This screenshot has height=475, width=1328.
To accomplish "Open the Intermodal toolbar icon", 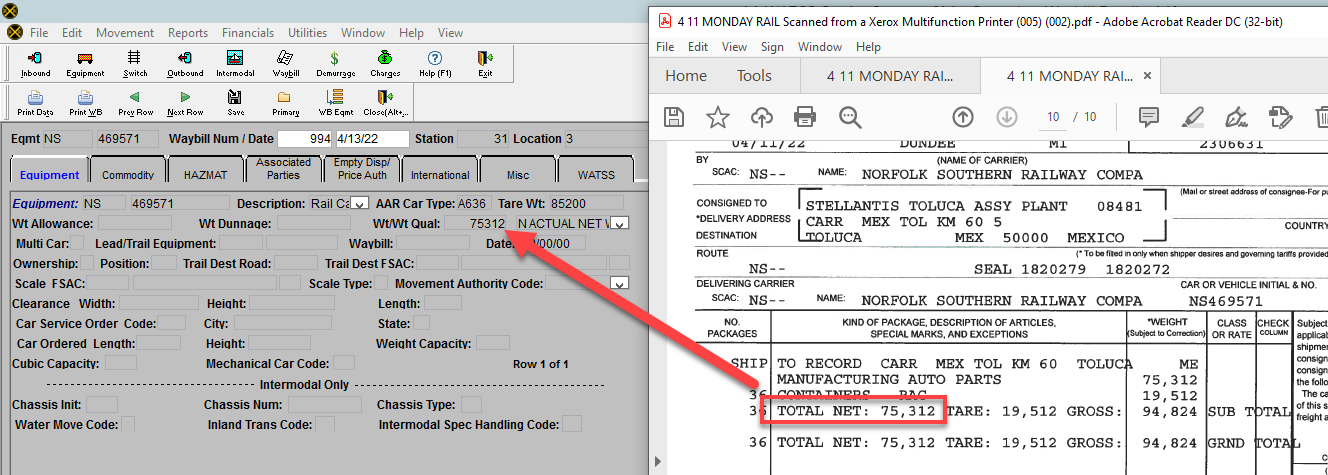I will (x=235, y=63).
